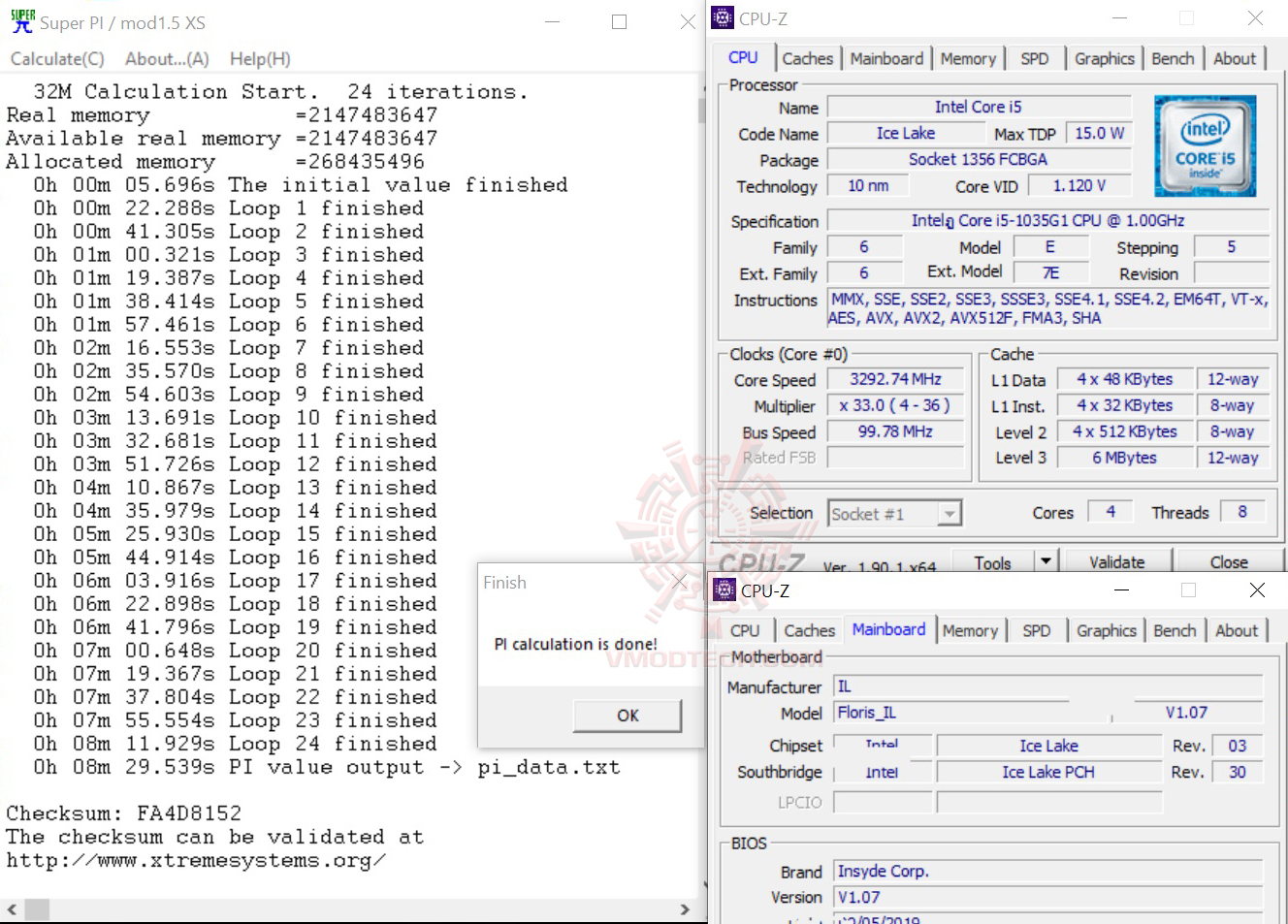
Task: Open the Help(H) menu
Action: coord(260,59)
